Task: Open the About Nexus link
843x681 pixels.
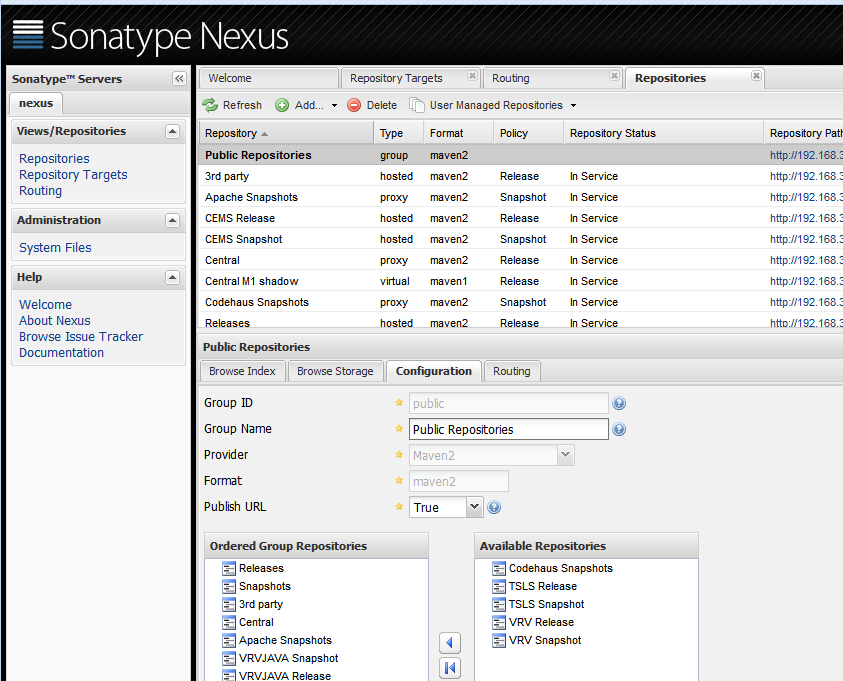Action: click(x=55, y=321)
